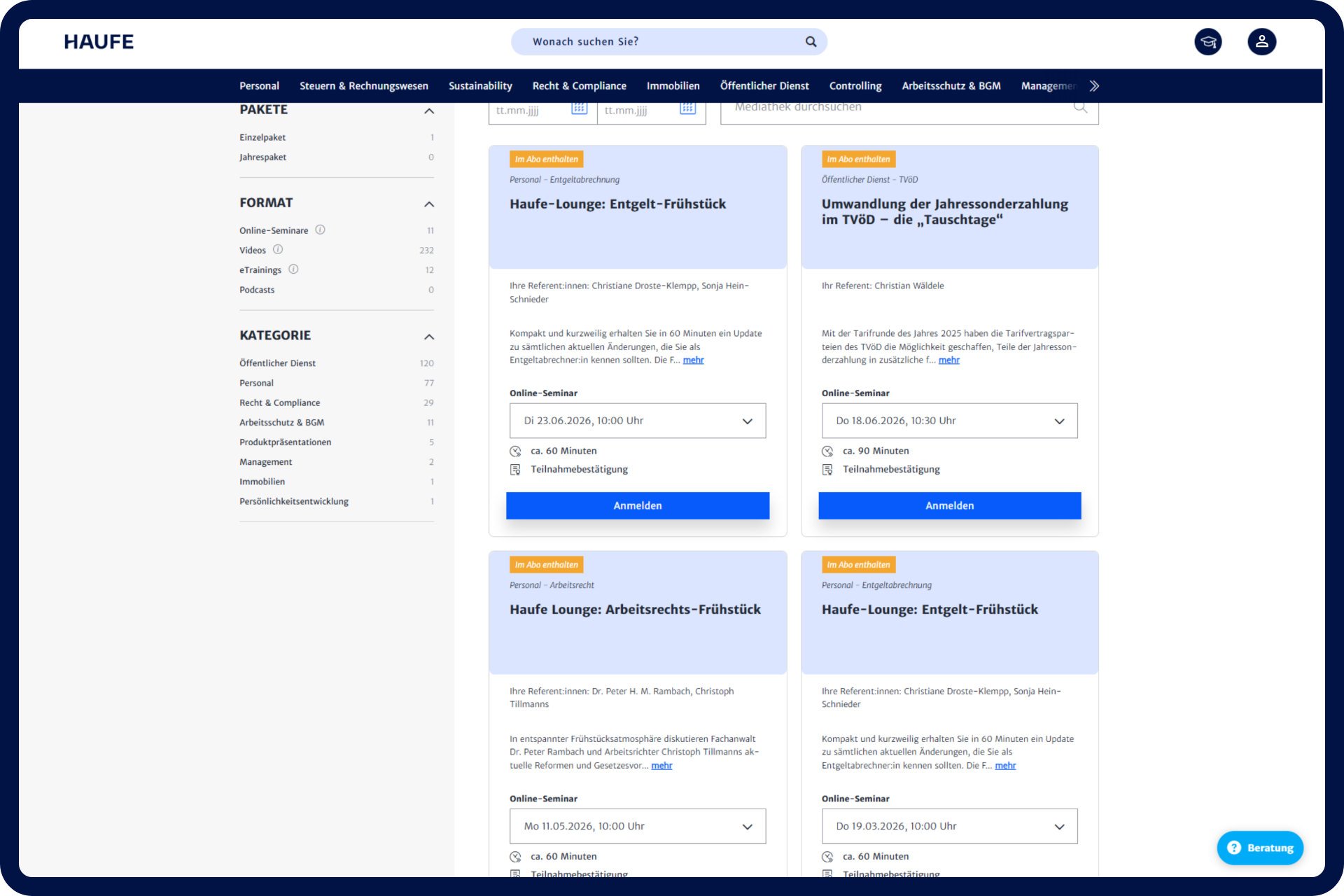The width and height of the screenshot is (1344, 896).
Task: Click mehr link in Tauschtage description
Action: tap(948, 360)
